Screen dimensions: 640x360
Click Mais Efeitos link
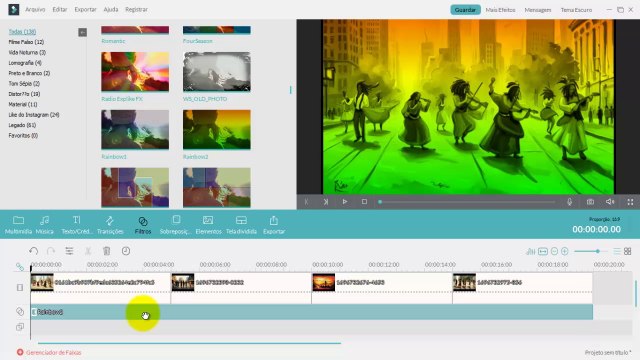pyautogui.click(x=500, y=10)
